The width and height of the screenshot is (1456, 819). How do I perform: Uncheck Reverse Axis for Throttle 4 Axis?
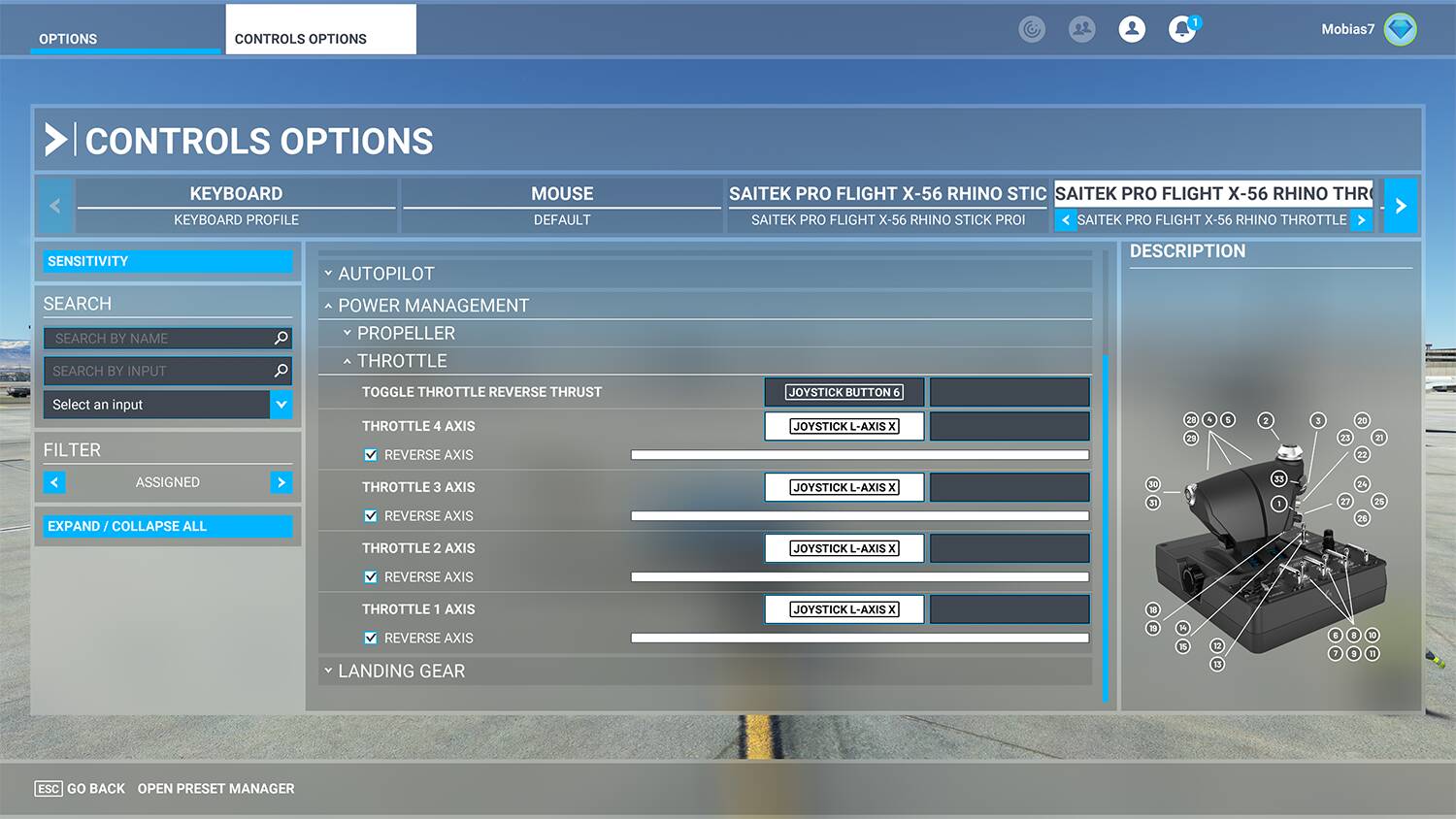tap(371, 455)
